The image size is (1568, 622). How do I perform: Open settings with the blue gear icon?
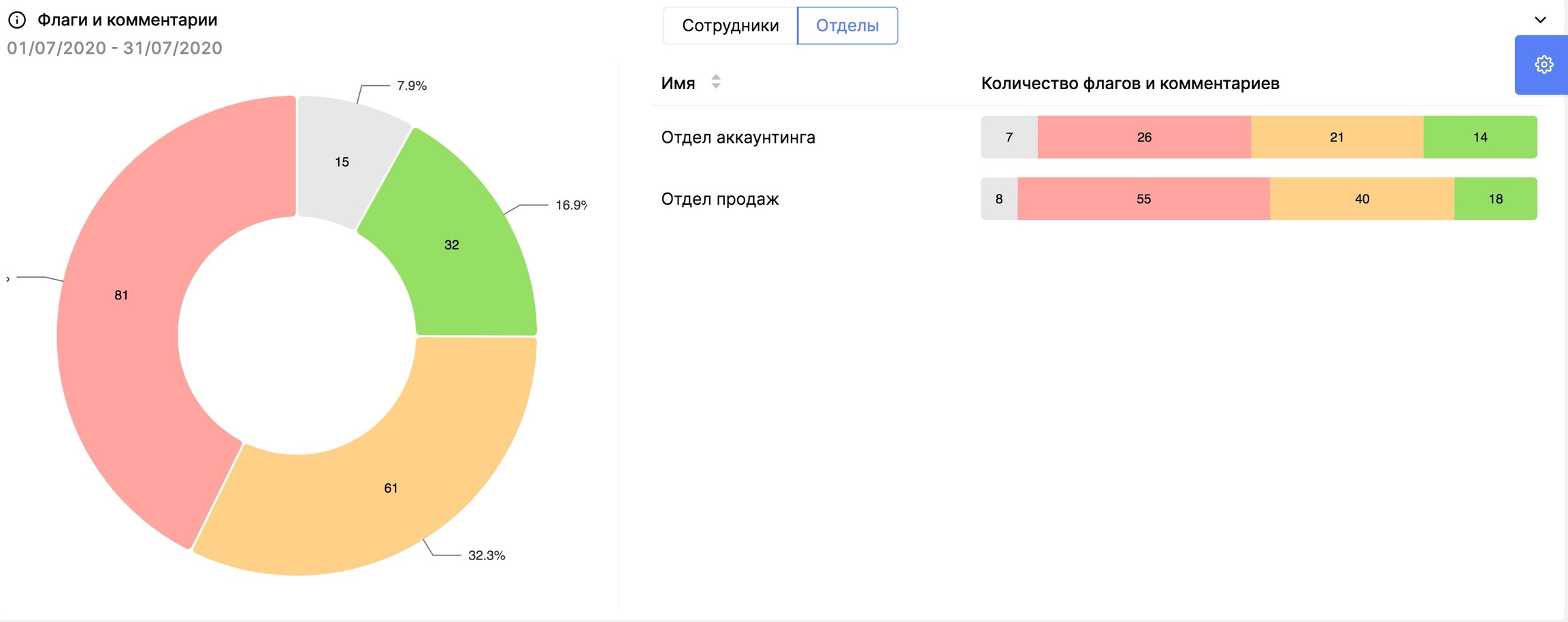[x=1543, y=65]
